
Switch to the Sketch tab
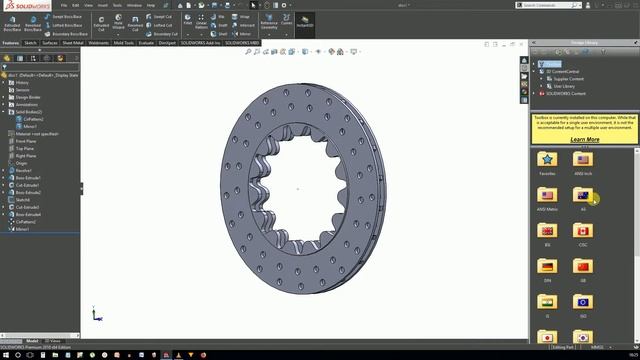tap(30, 43)
